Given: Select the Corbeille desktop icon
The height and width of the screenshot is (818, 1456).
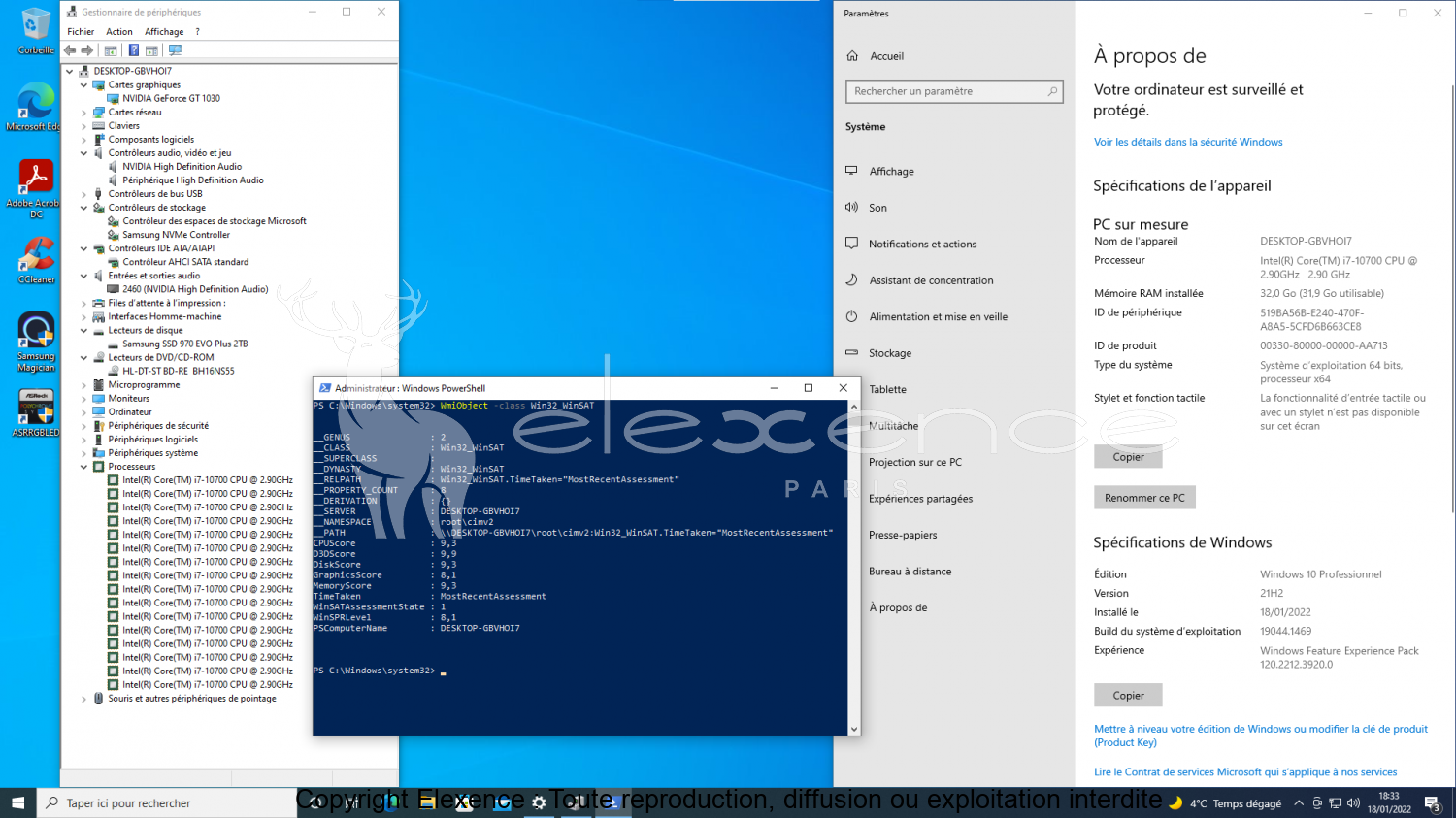Looking at the screenshot, I should (x=36, y=31).
